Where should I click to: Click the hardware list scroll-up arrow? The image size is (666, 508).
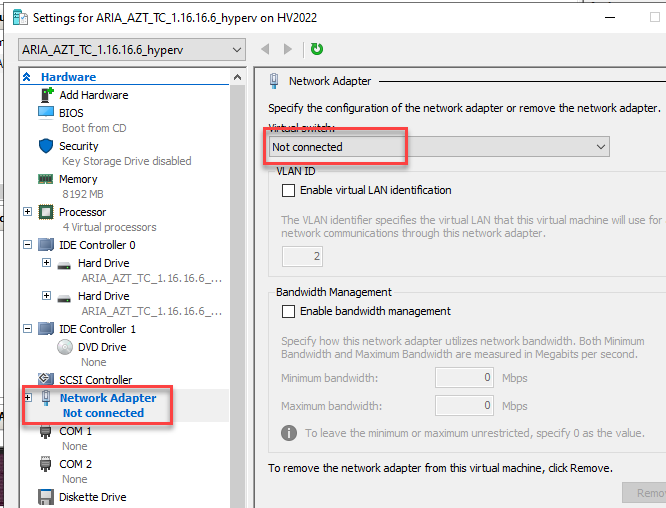237,77
